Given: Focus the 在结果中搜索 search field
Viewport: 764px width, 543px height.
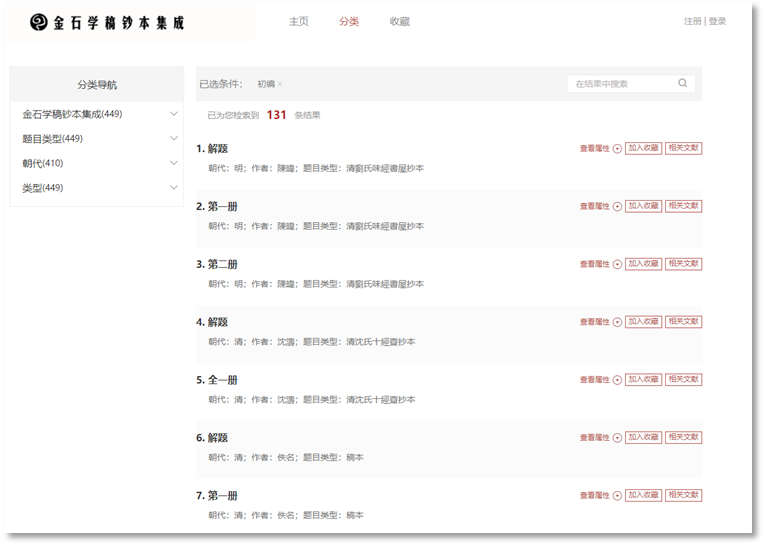Looking at the screenshot, I should pyautogui.click(x=620, y=84).
